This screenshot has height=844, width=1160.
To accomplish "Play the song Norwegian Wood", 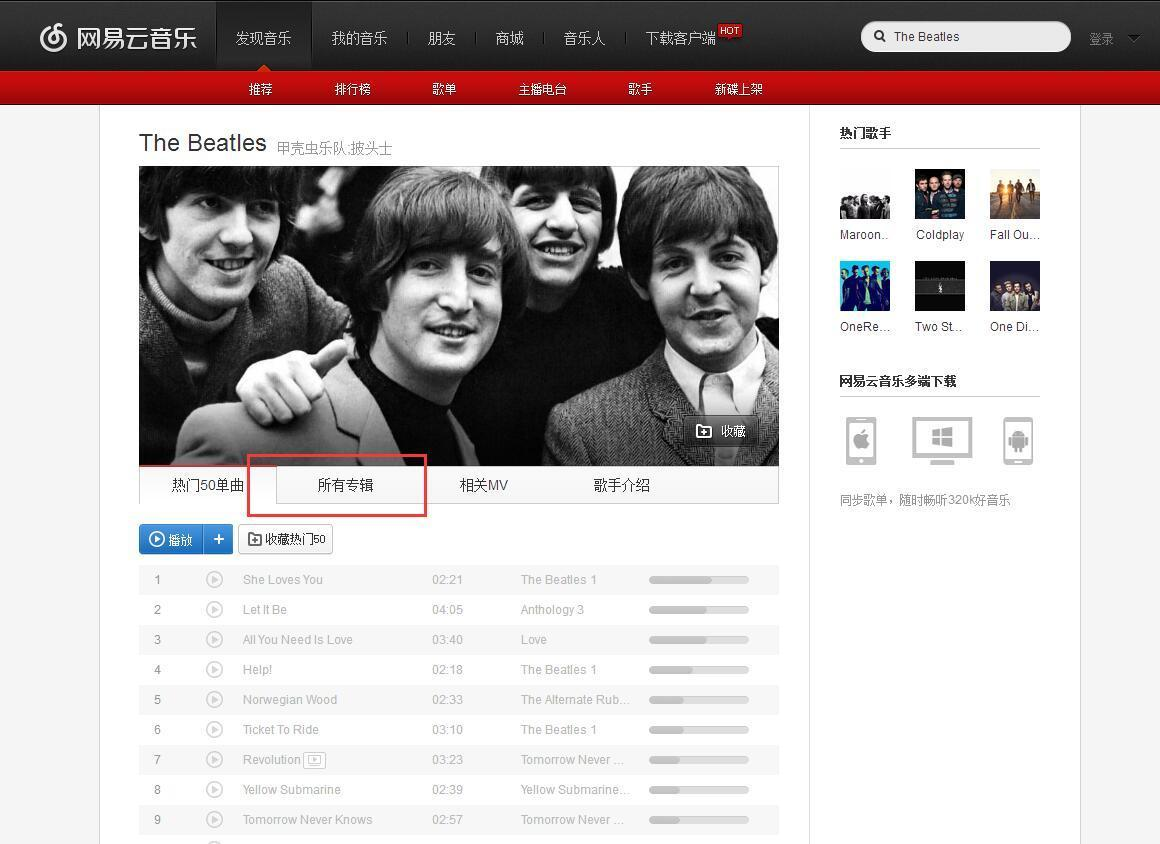I will pyautogui.click(x=214, y=700).
